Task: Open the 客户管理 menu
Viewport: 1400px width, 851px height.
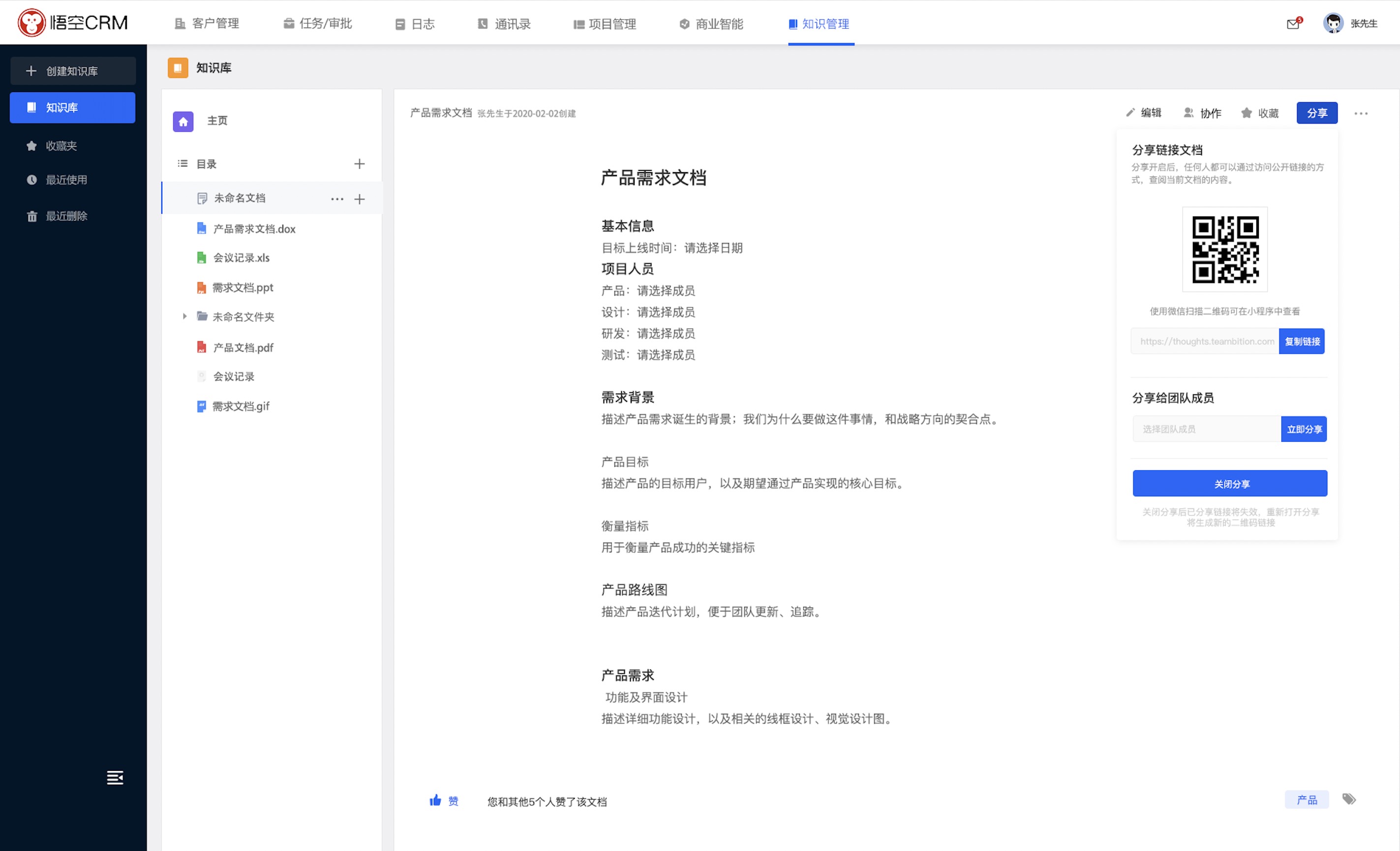Action: (206, 24)
